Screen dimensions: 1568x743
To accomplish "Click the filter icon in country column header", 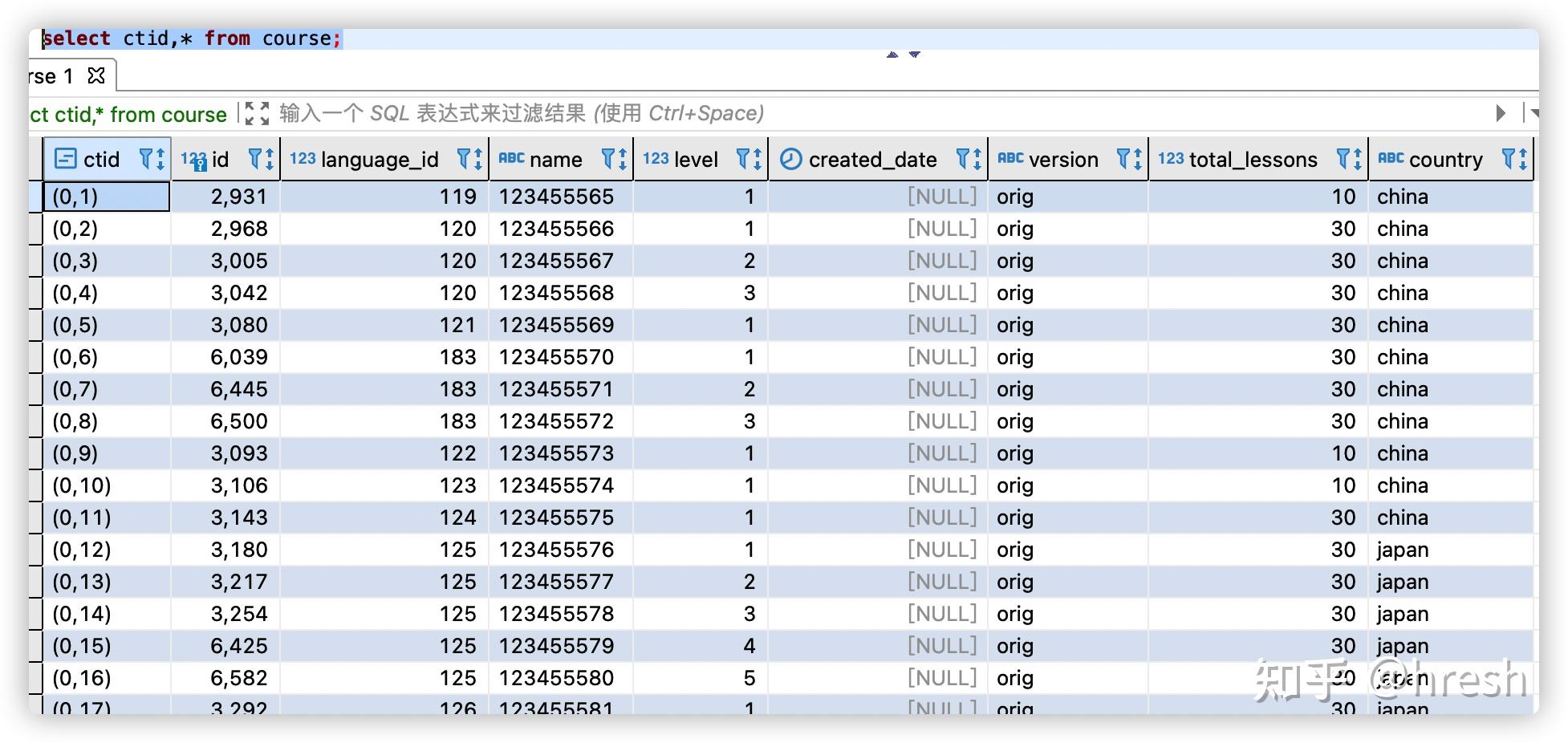I will (1509, 159).
